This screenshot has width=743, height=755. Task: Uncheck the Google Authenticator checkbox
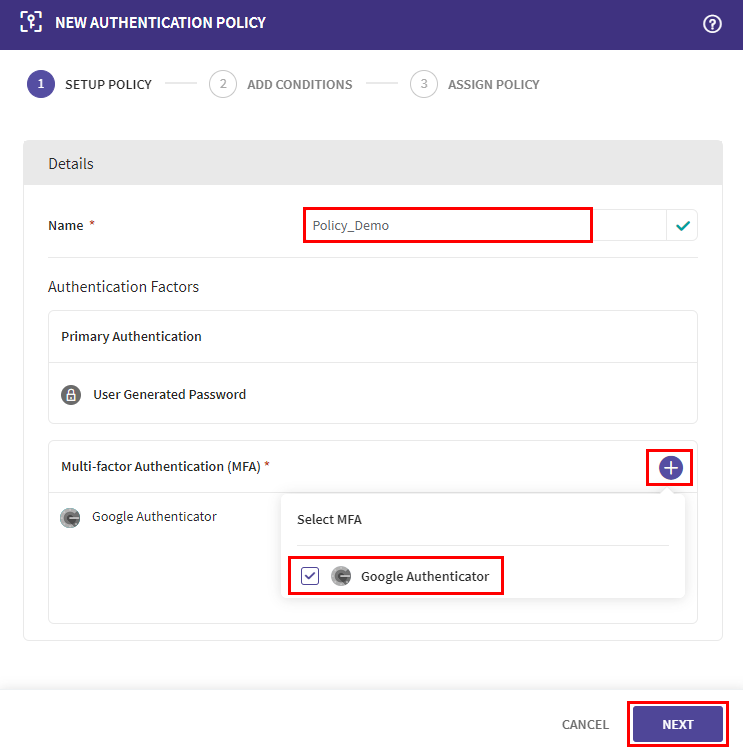(310, 577)
